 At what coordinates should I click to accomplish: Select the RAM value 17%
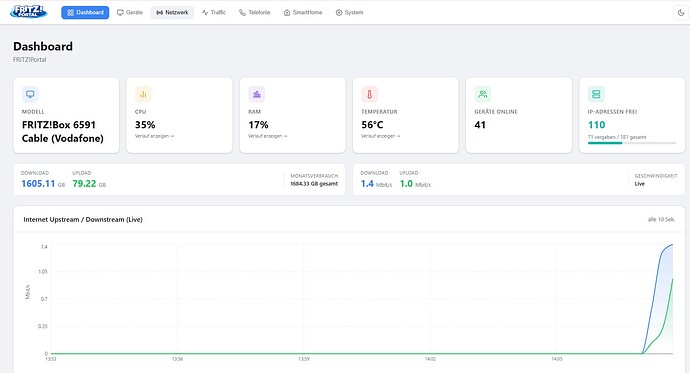tap(258, 125)
